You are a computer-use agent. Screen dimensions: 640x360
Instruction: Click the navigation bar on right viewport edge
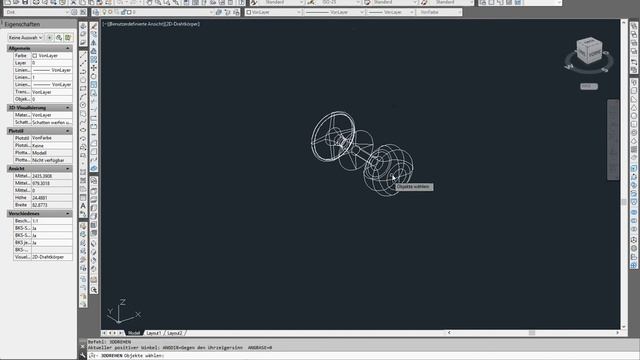(x=613, y=139)
